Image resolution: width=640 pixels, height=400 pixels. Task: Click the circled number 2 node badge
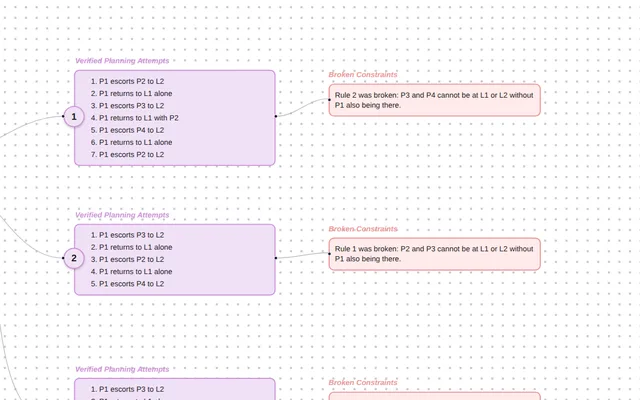(x=74, y=258)
